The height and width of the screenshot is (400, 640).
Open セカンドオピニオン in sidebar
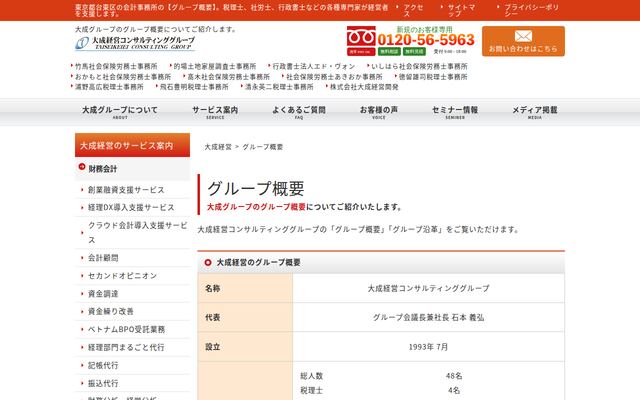122,276
